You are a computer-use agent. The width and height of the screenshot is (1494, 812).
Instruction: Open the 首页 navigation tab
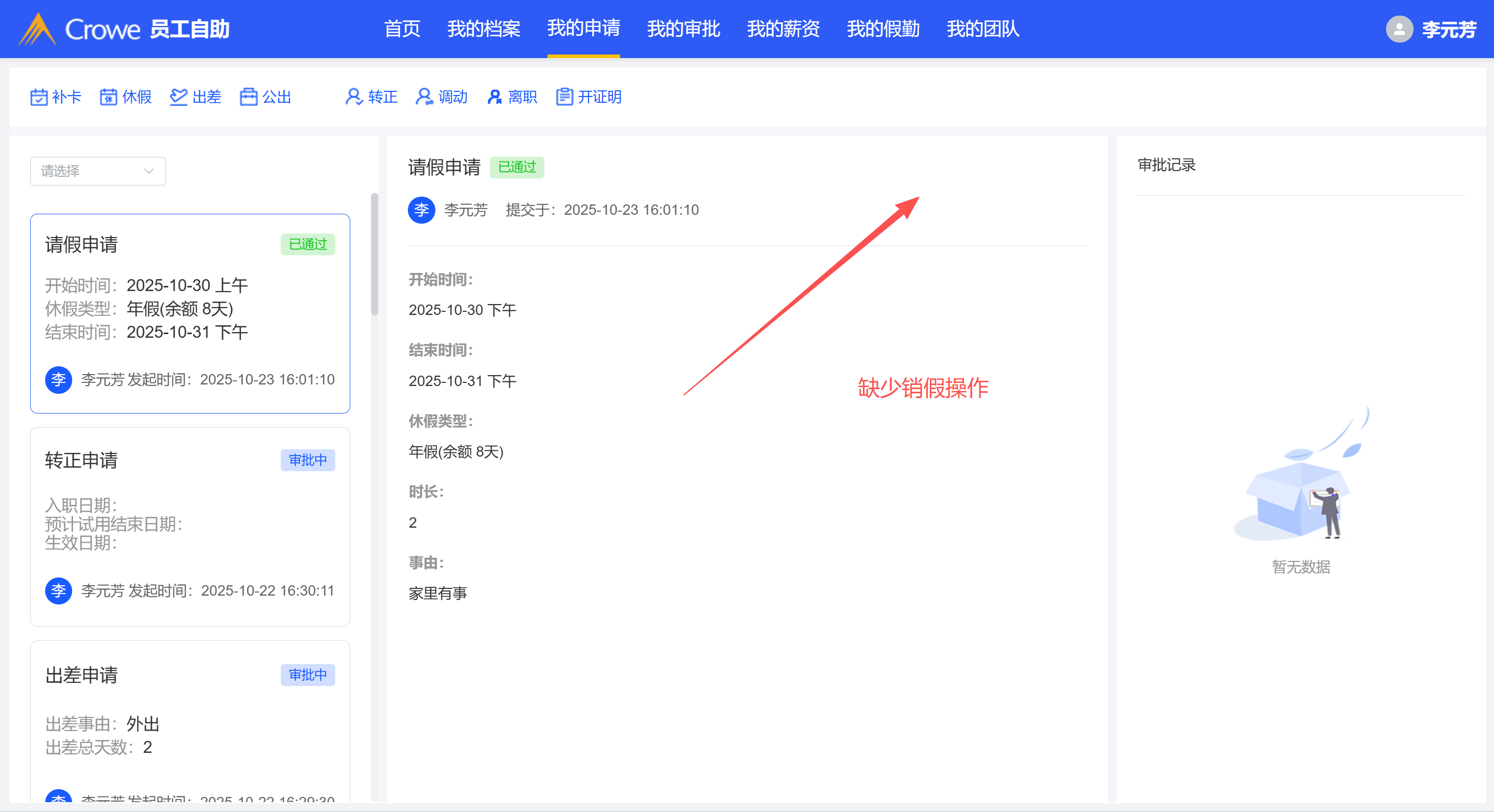coord(402,29)
